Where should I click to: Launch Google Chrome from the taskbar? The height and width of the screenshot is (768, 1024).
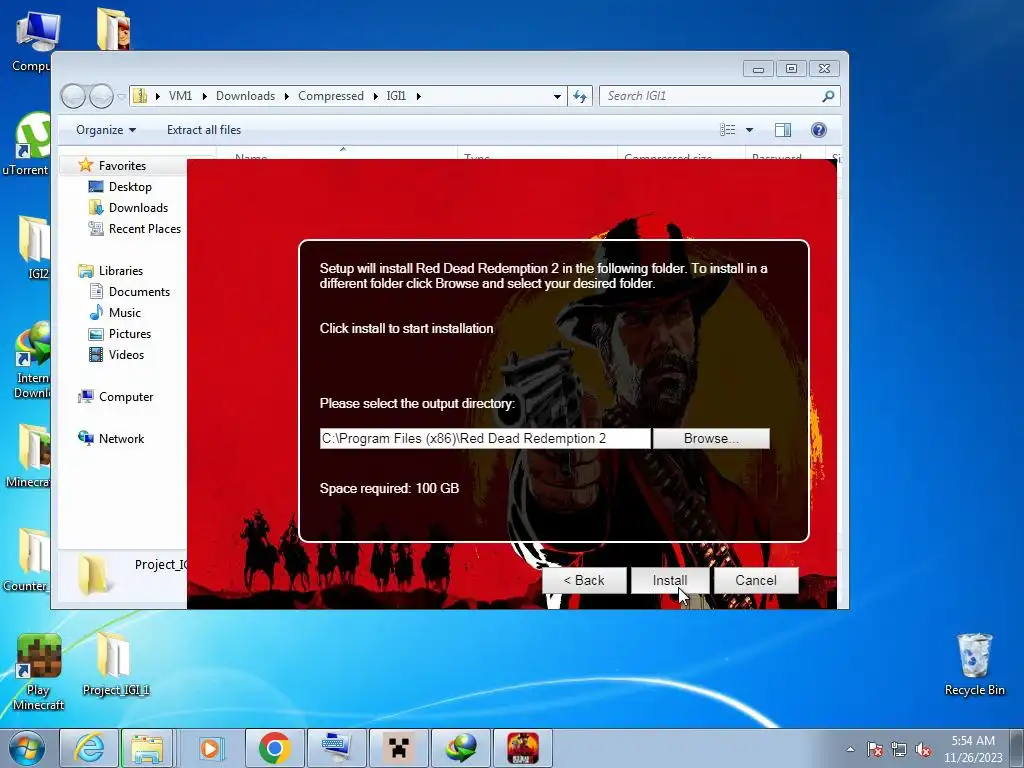pyautogui.click(x=274, y=748)
